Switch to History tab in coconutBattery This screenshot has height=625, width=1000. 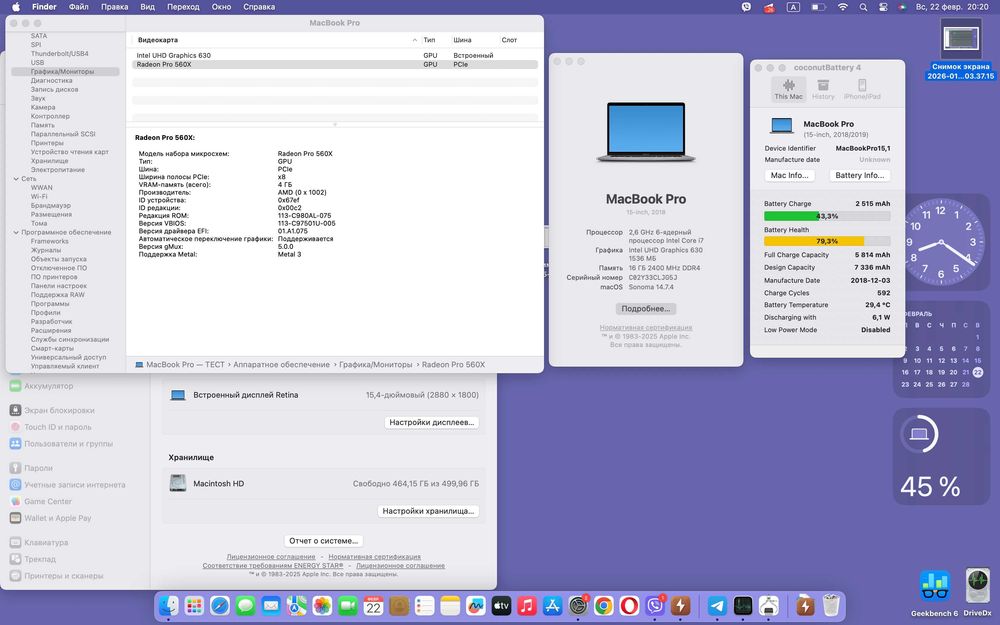pos(823,89)
